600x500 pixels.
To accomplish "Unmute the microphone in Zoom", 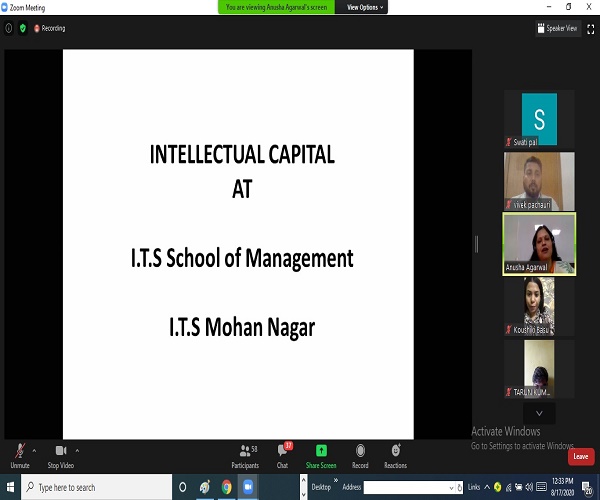I will [20, 456].
